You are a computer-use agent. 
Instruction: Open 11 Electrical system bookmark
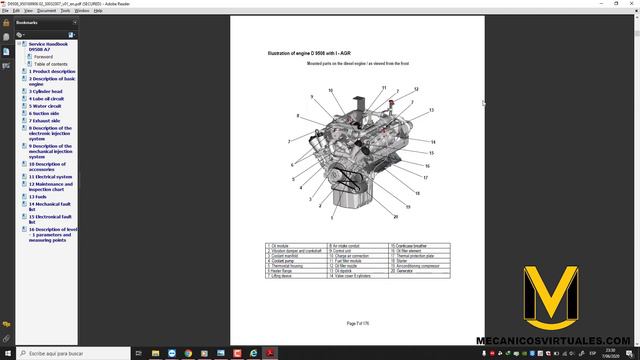click(x=50, y=177)
